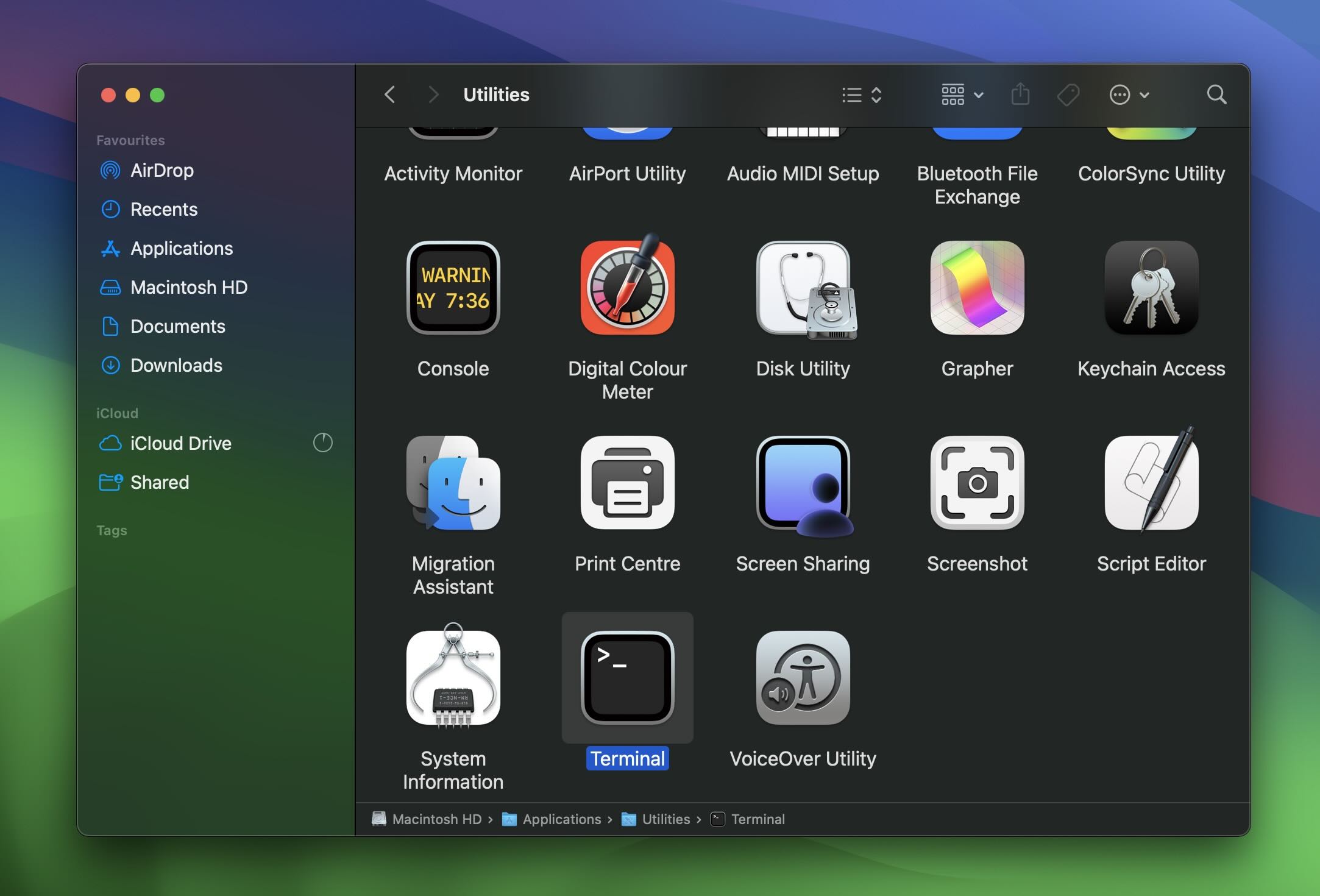Click the Bluetooth File Exchange label
The width and height of the screenshot is (1320, 896).
(x=977, y=185)
